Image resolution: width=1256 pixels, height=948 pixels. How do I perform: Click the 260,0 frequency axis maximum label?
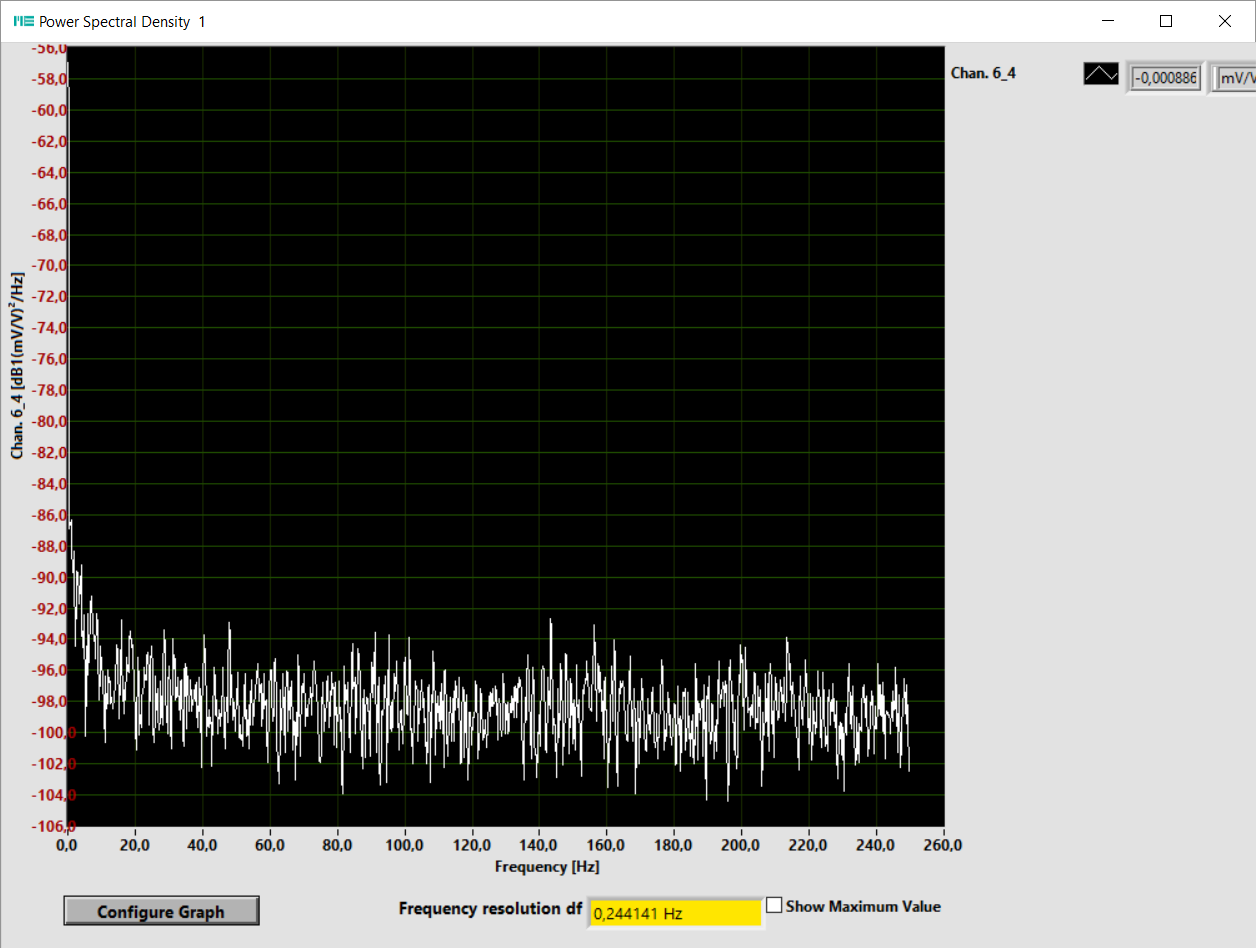(942, 845)
